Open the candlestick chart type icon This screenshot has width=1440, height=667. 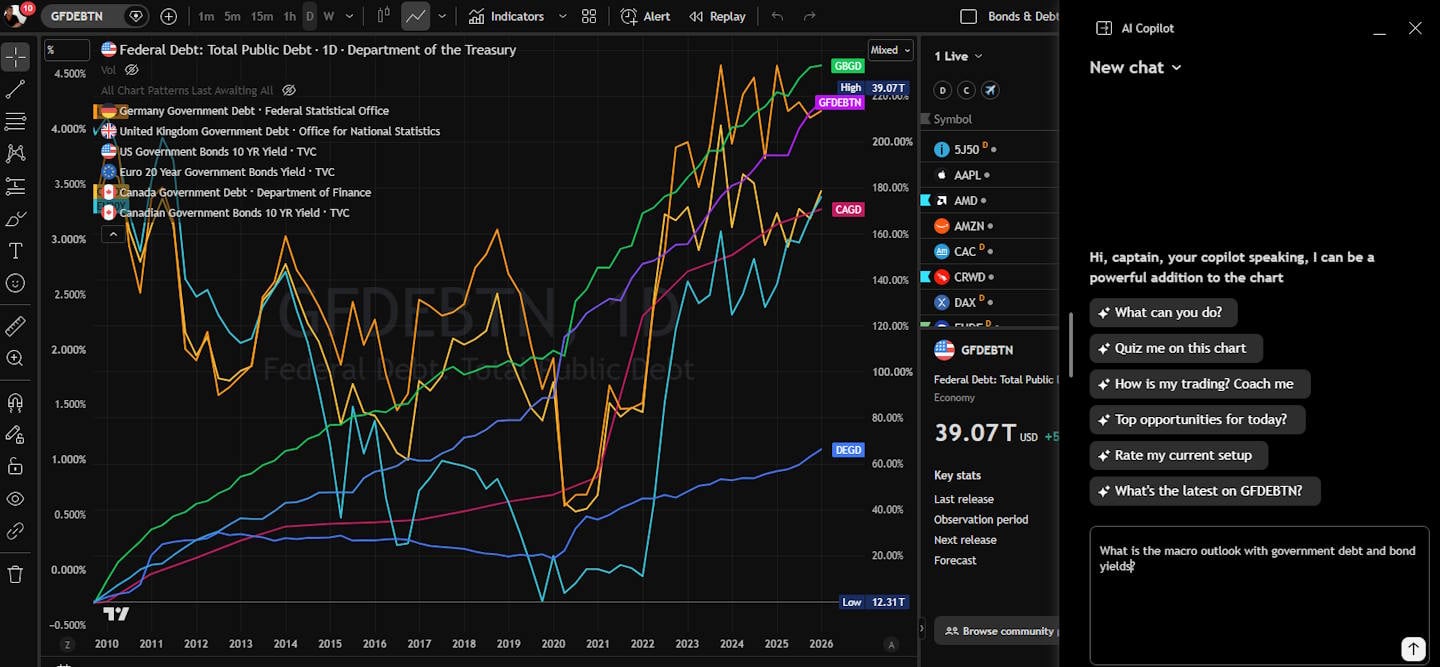coord(384,16)
